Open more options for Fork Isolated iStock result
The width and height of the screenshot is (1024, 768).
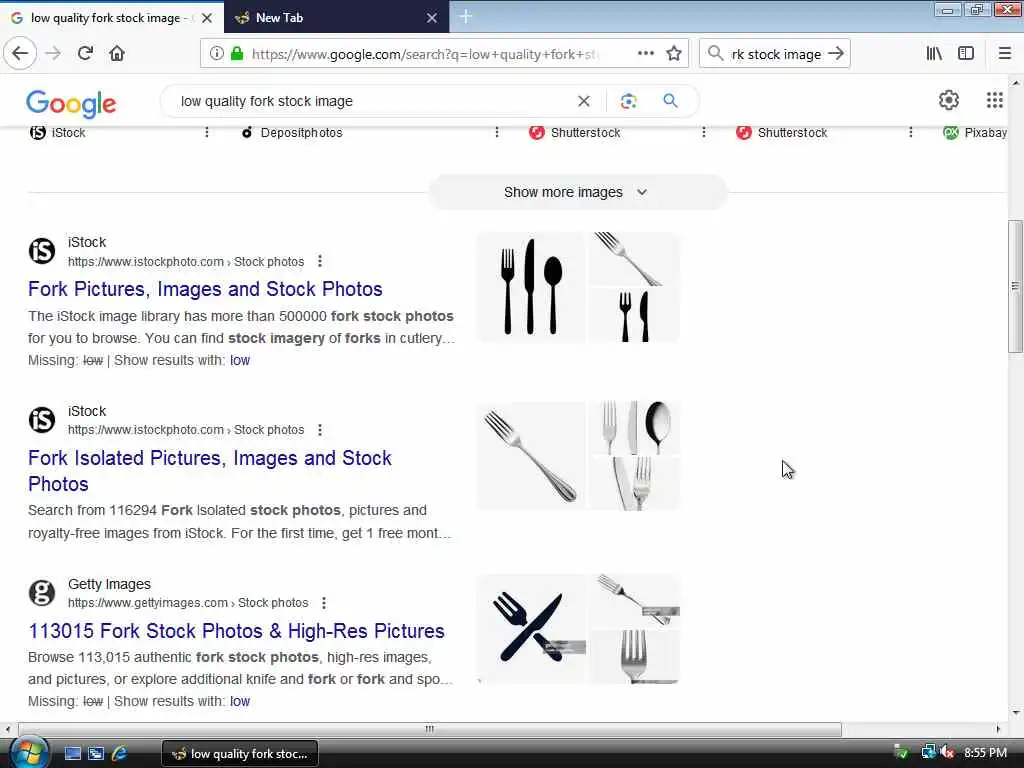(x=320, y=430)
